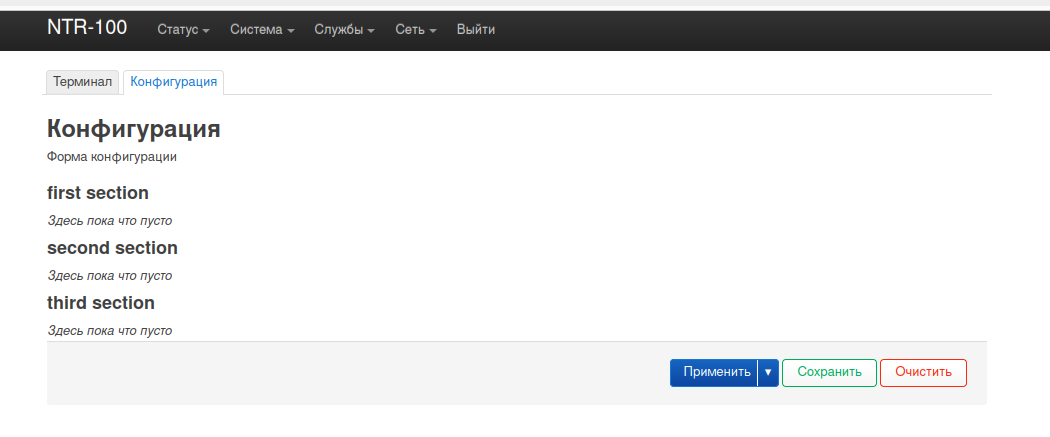
Task: Click the green Сохранить button
Action: click(829, 372)
